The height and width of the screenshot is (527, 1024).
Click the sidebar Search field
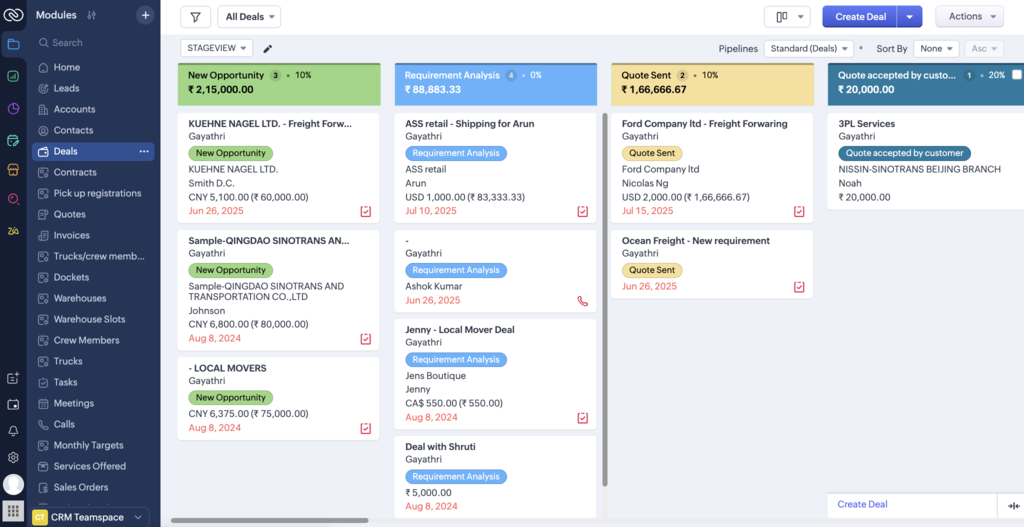point(93,42)
